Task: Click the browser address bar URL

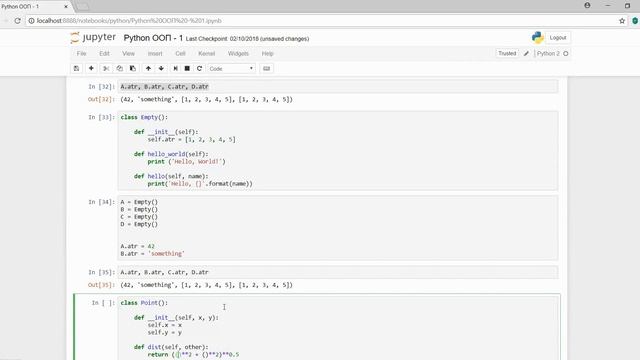Action: (129, 20)
